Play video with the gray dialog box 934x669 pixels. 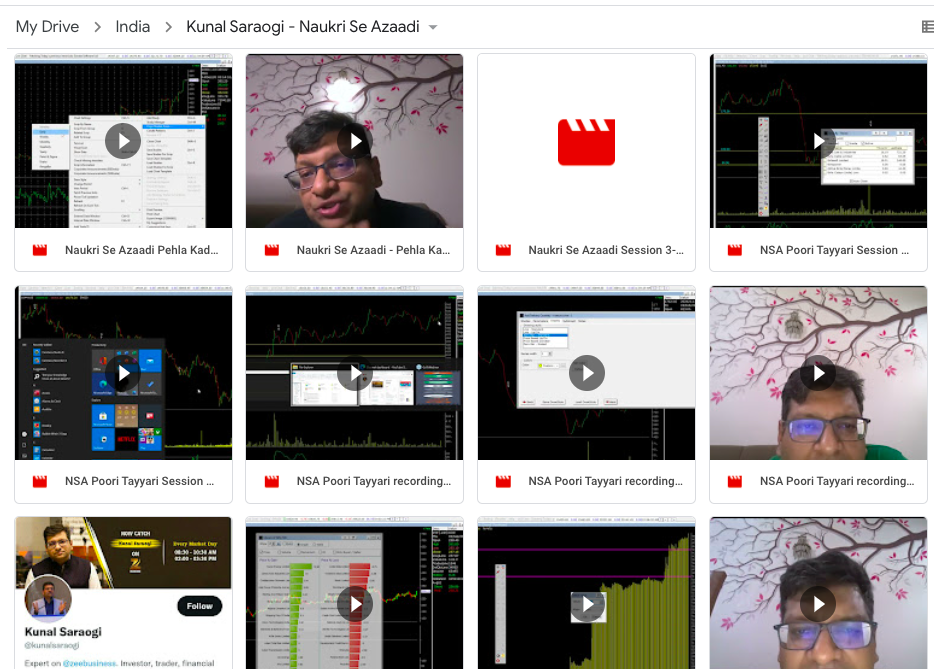pos(586,373)
